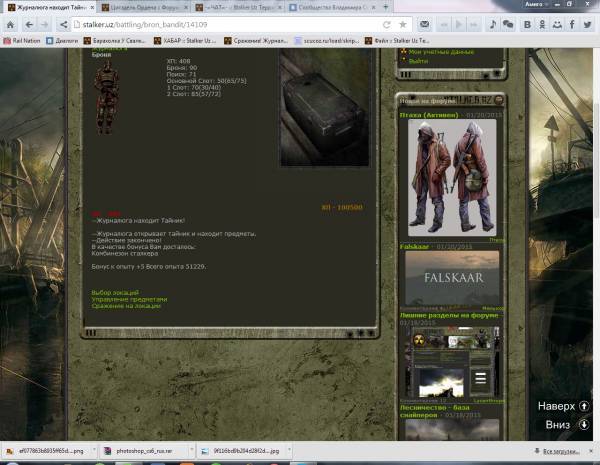Image resolution: width=600 pixels, height=465 pixels.
Task: Click the forum screenshot thumbnail
Action: click(x=453, y=362)
